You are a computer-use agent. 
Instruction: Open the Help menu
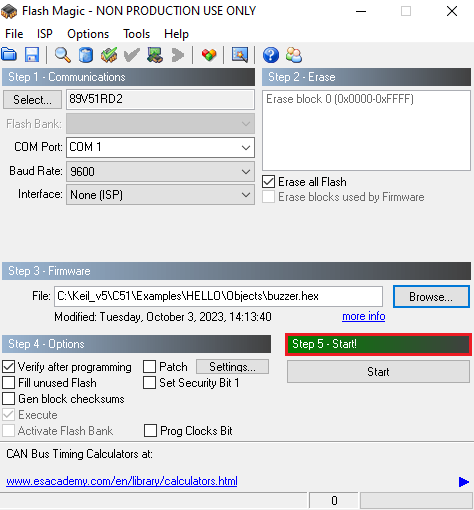point(176,34)
